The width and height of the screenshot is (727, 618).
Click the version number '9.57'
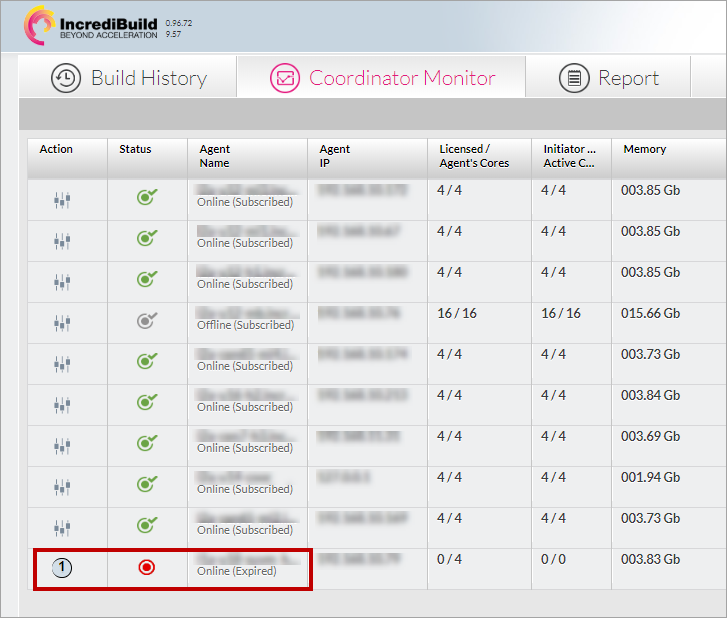[x=173, y=34]
